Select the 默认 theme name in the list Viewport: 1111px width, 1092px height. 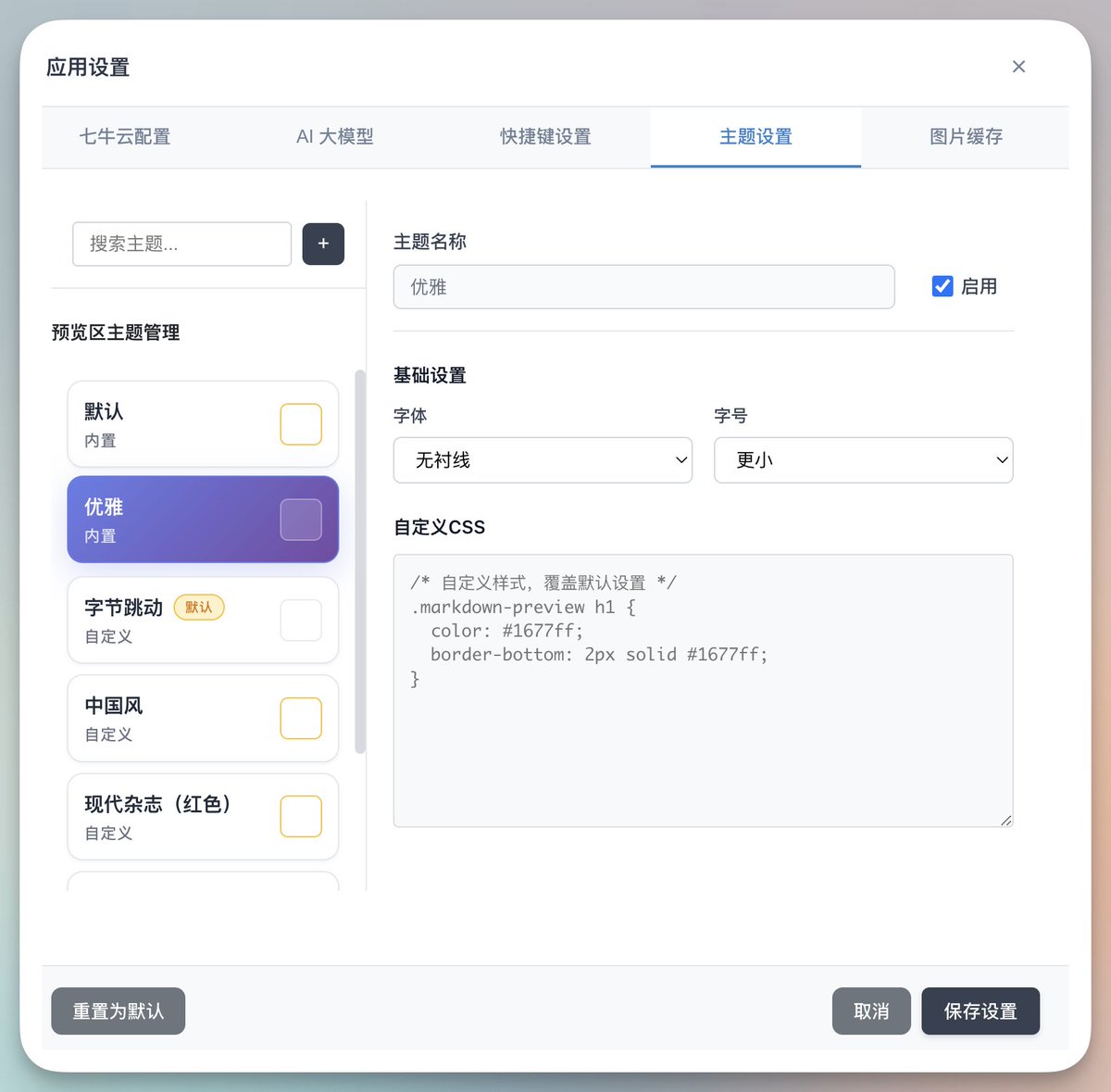[104, 411]
